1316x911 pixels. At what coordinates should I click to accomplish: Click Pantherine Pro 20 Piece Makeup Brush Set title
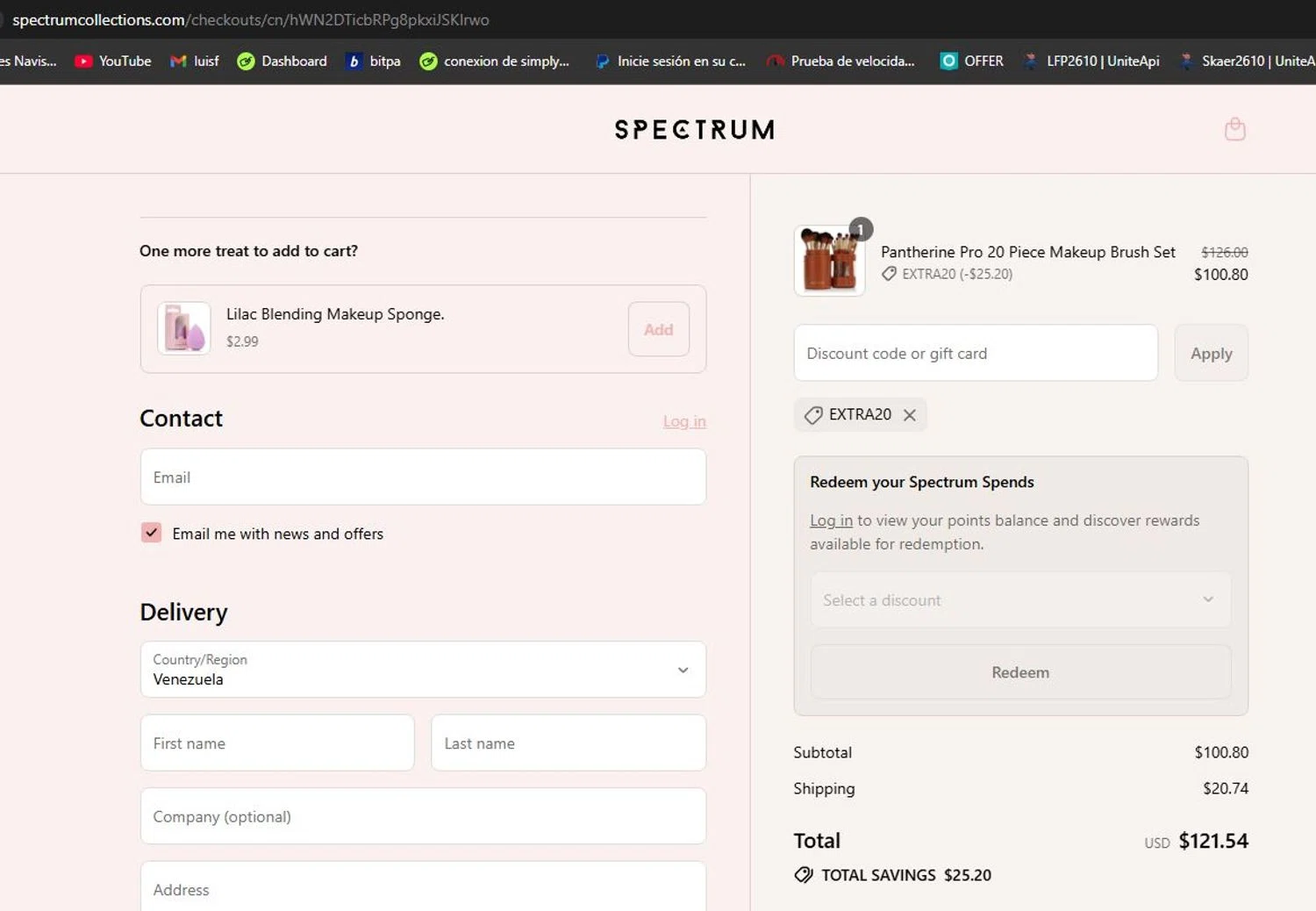1027,252
